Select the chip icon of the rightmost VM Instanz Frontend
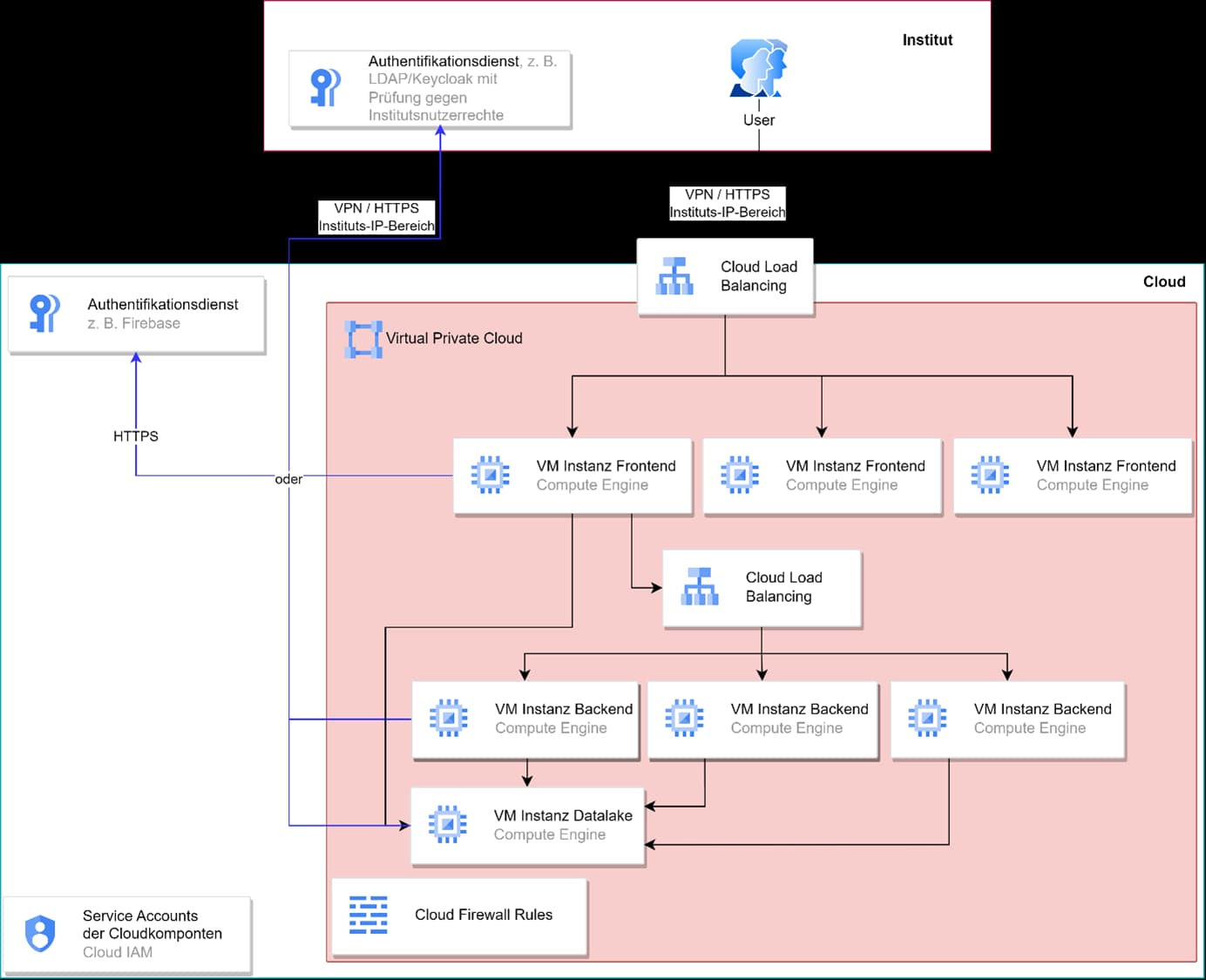Screen dimensions: 1206x980 click(x=990, y=475)
